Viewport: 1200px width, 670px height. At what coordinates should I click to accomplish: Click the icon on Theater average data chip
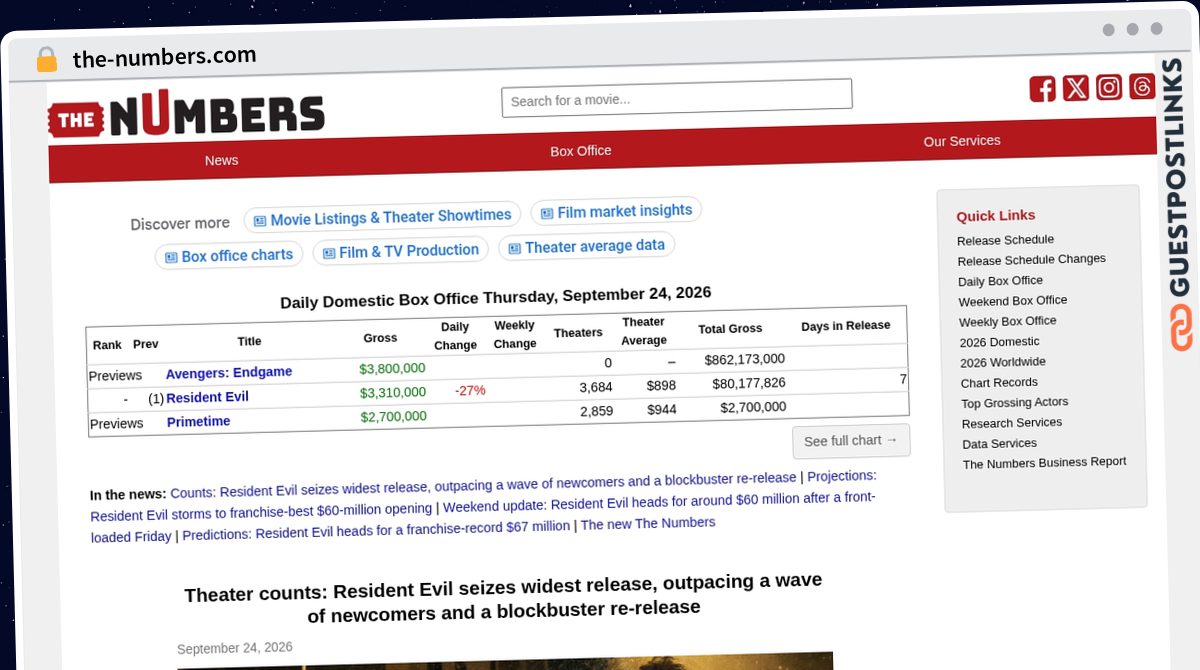coord(515,248)
